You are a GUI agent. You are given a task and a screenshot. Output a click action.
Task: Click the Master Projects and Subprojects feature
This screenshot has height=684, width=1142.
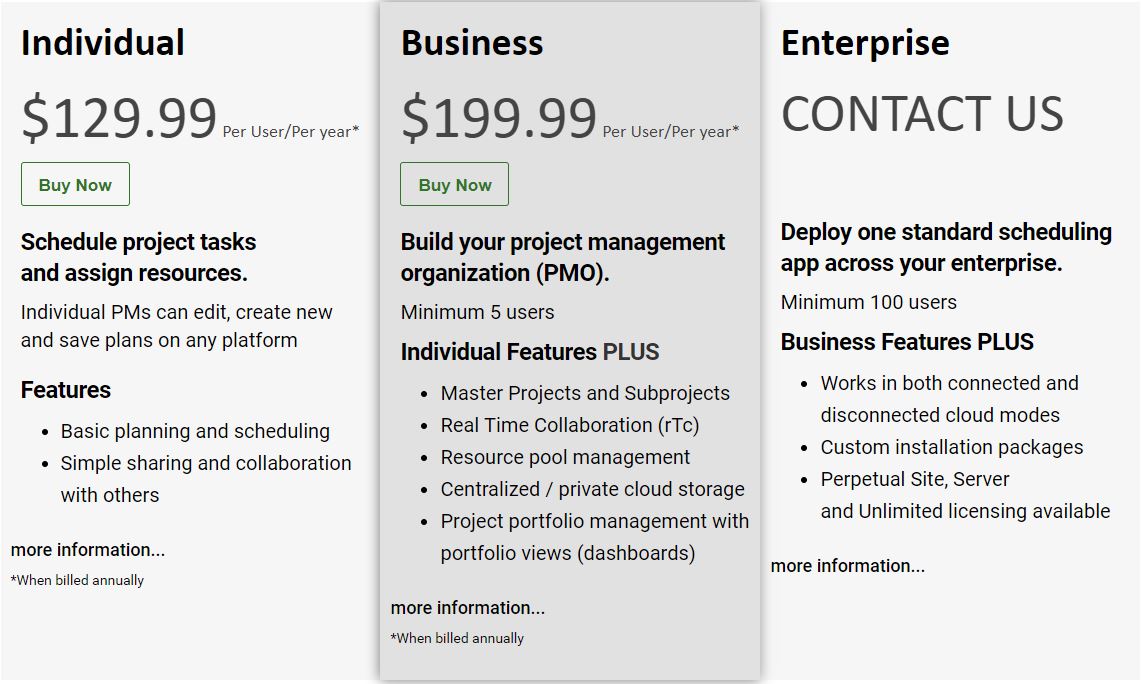(585, 393)
